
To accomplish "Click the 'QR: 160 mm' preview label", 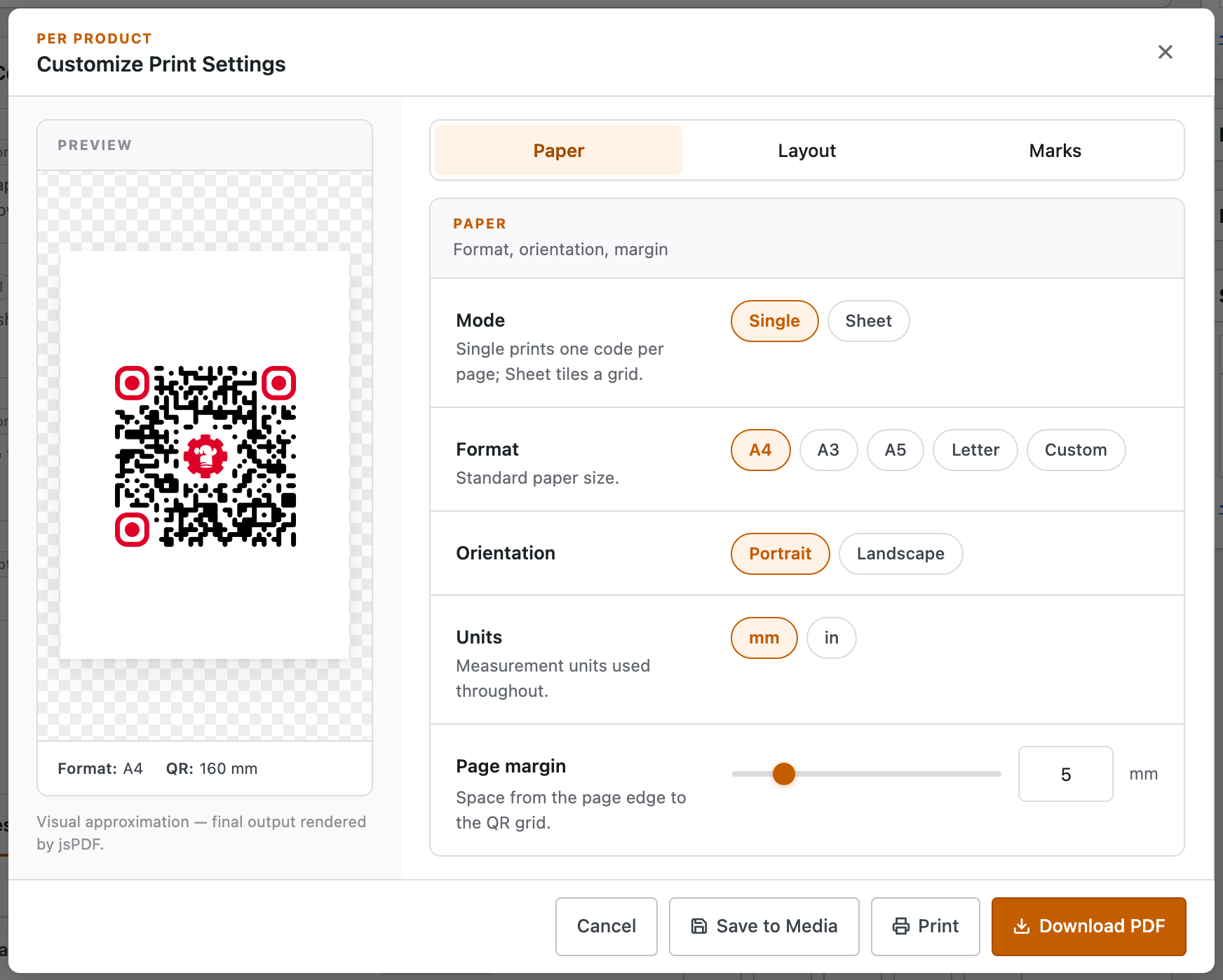I will coord(212,768).
